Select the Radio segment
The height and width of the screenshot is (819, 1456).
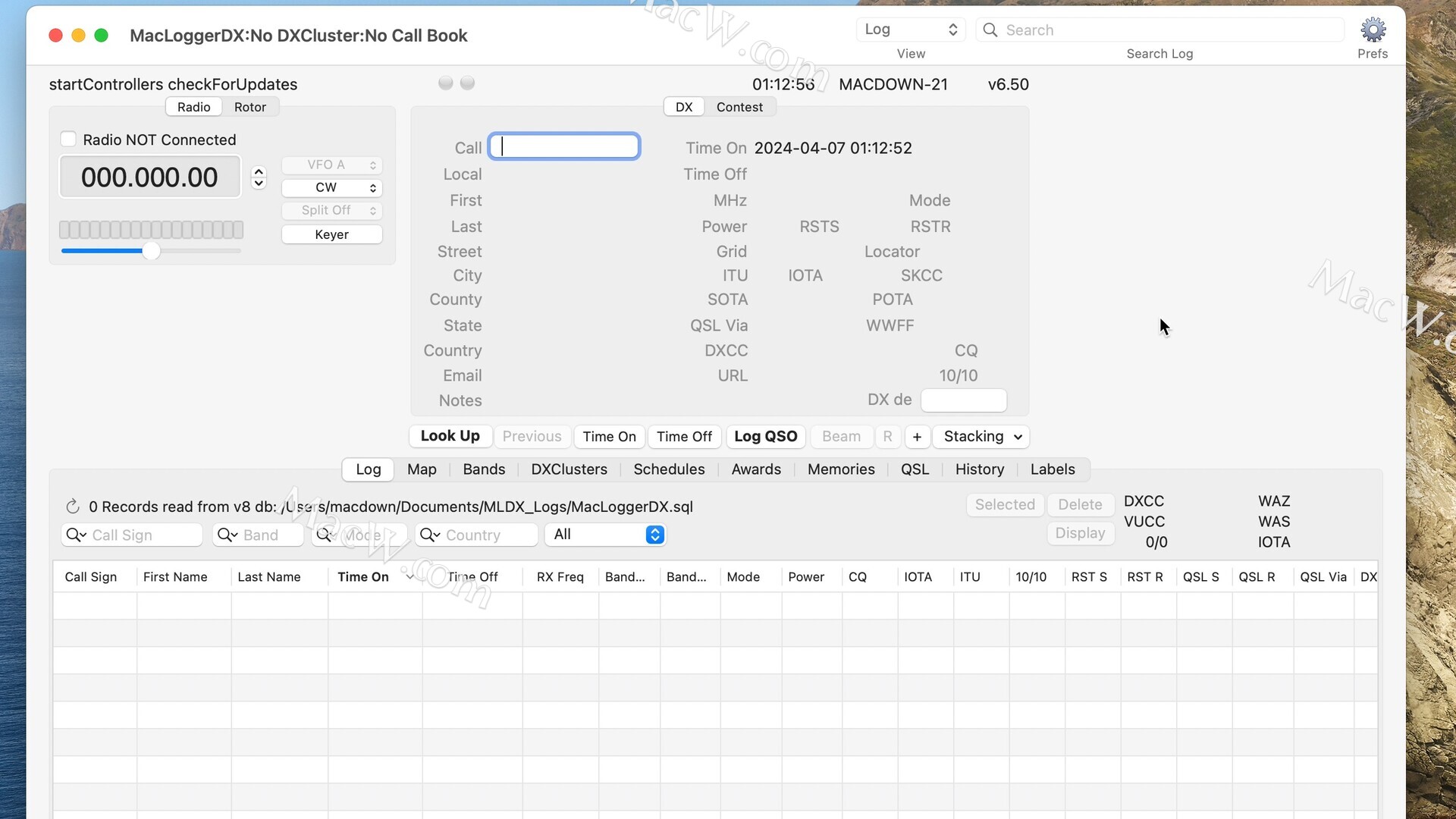[x=194, y=107]
